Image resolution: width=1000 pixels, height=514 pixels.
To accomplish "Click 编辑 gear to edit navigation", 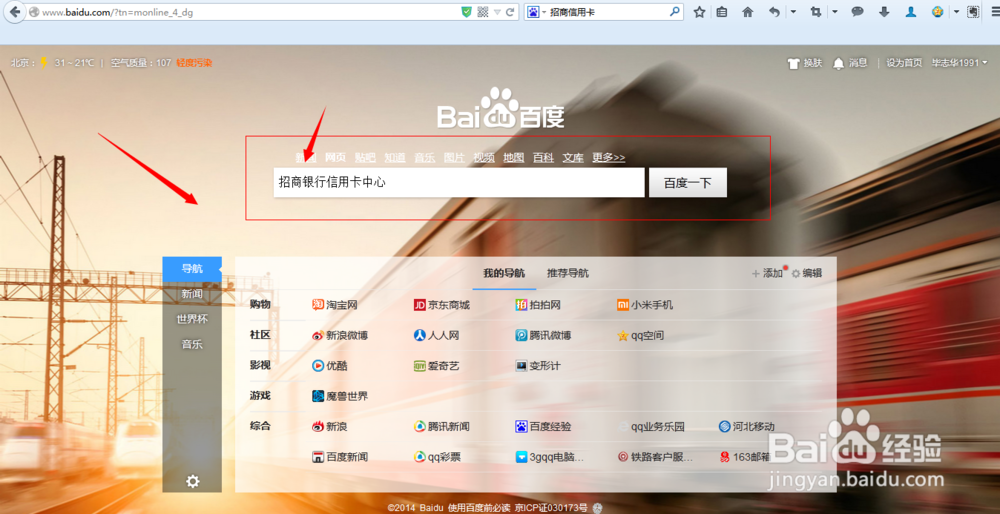I will (x=807, y=273).
